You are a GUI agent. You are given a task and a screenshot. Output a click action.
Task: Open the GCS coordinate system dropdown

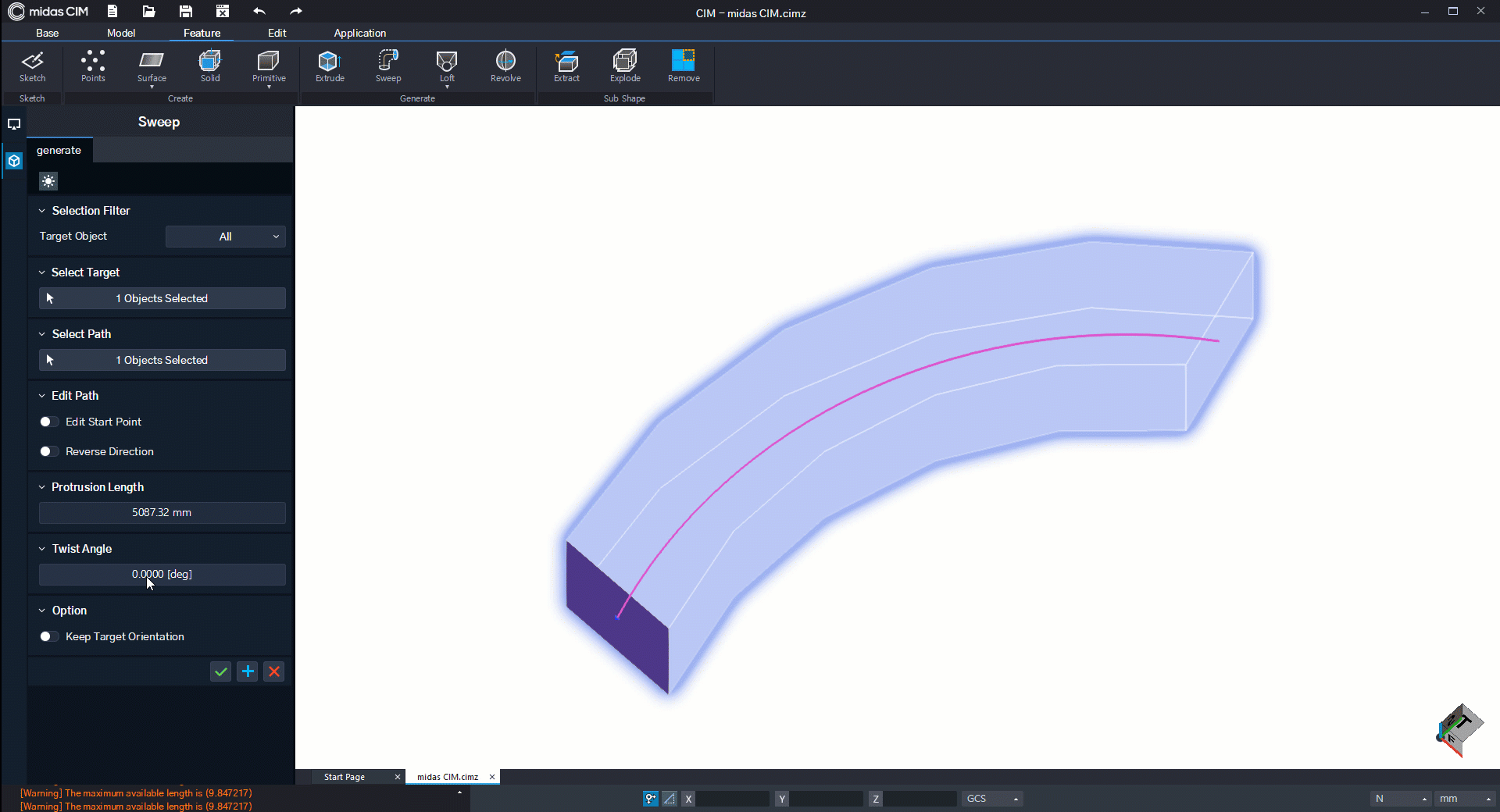(992, 799)
